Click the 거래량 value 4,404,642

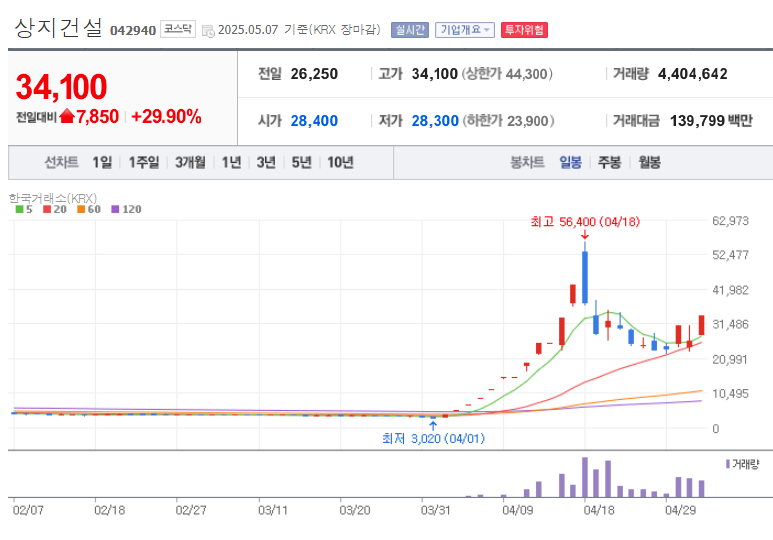click(x=693, y=74)
